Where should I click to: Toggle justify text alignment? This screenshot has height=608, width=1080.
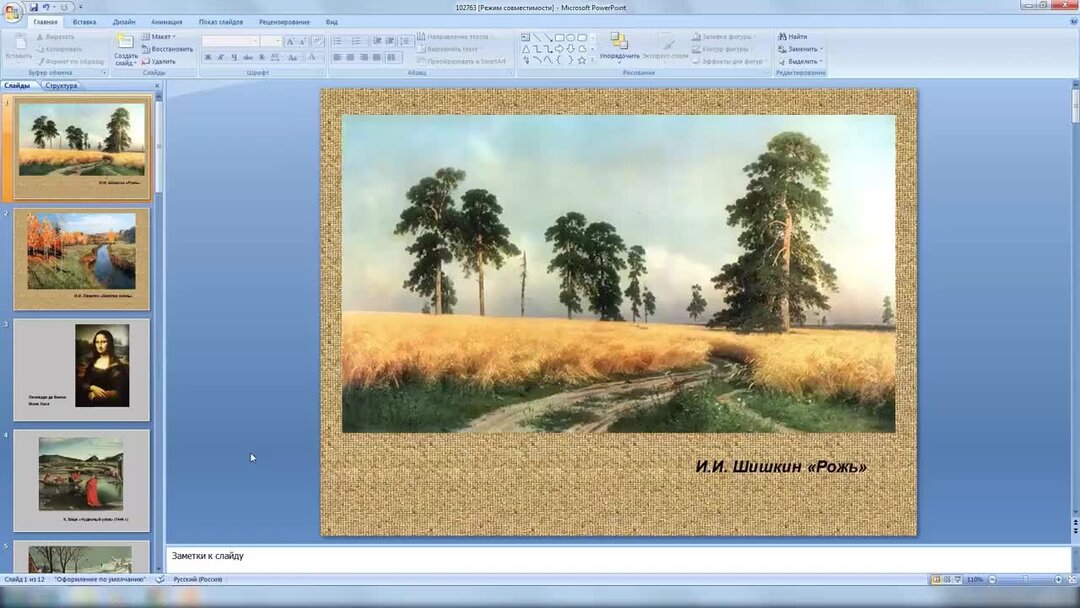(x=377, y=58)
